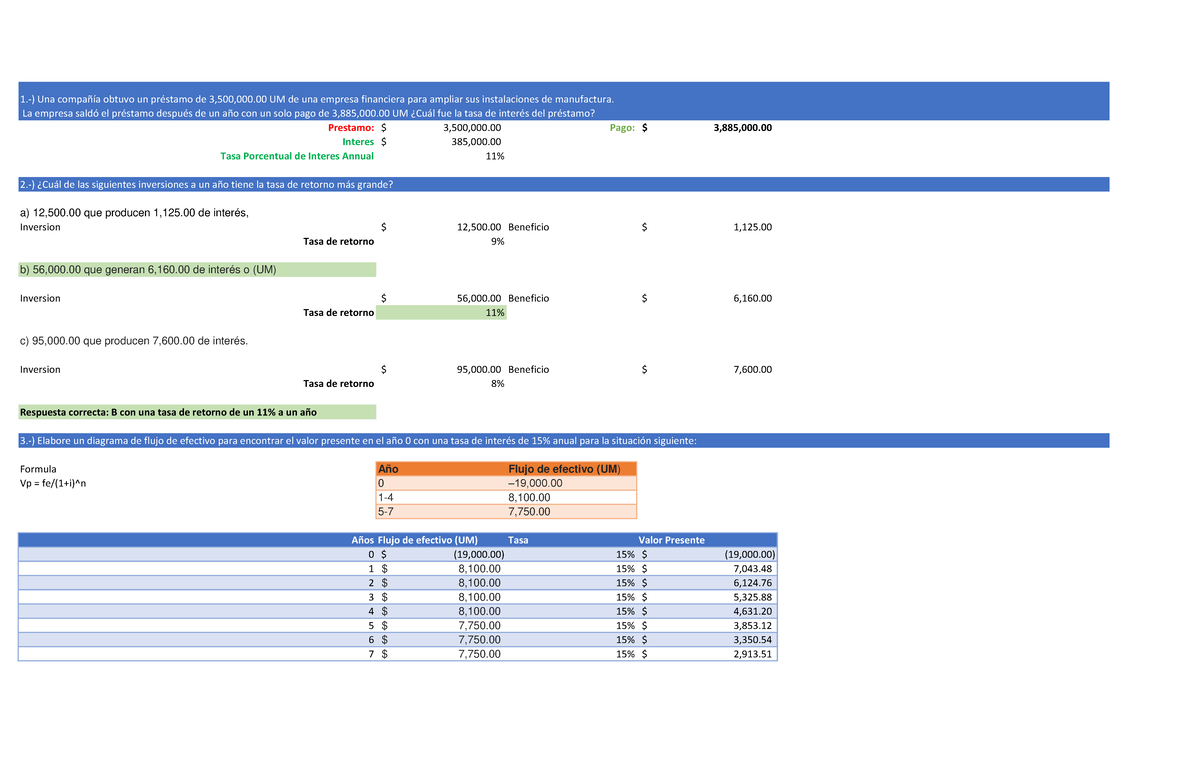Select the green-highlighted 11% return rate
The width and height of the screenshot is (1200, 776).
[442, 312]
